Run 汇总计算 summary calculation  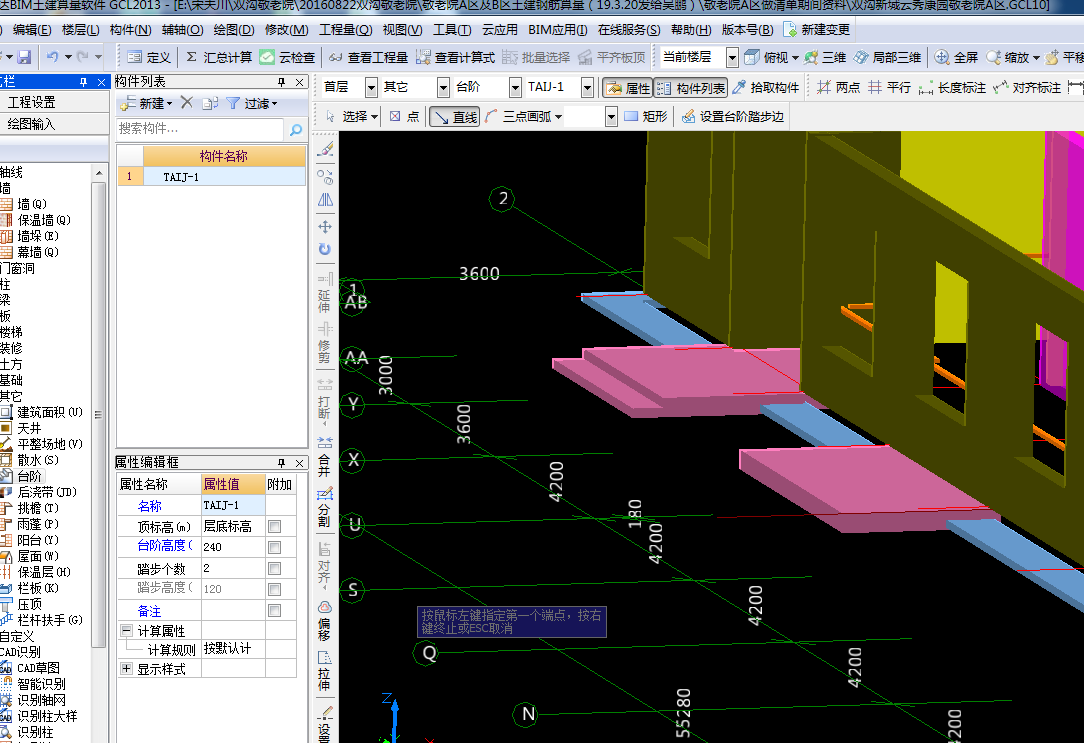coord(218,57)
